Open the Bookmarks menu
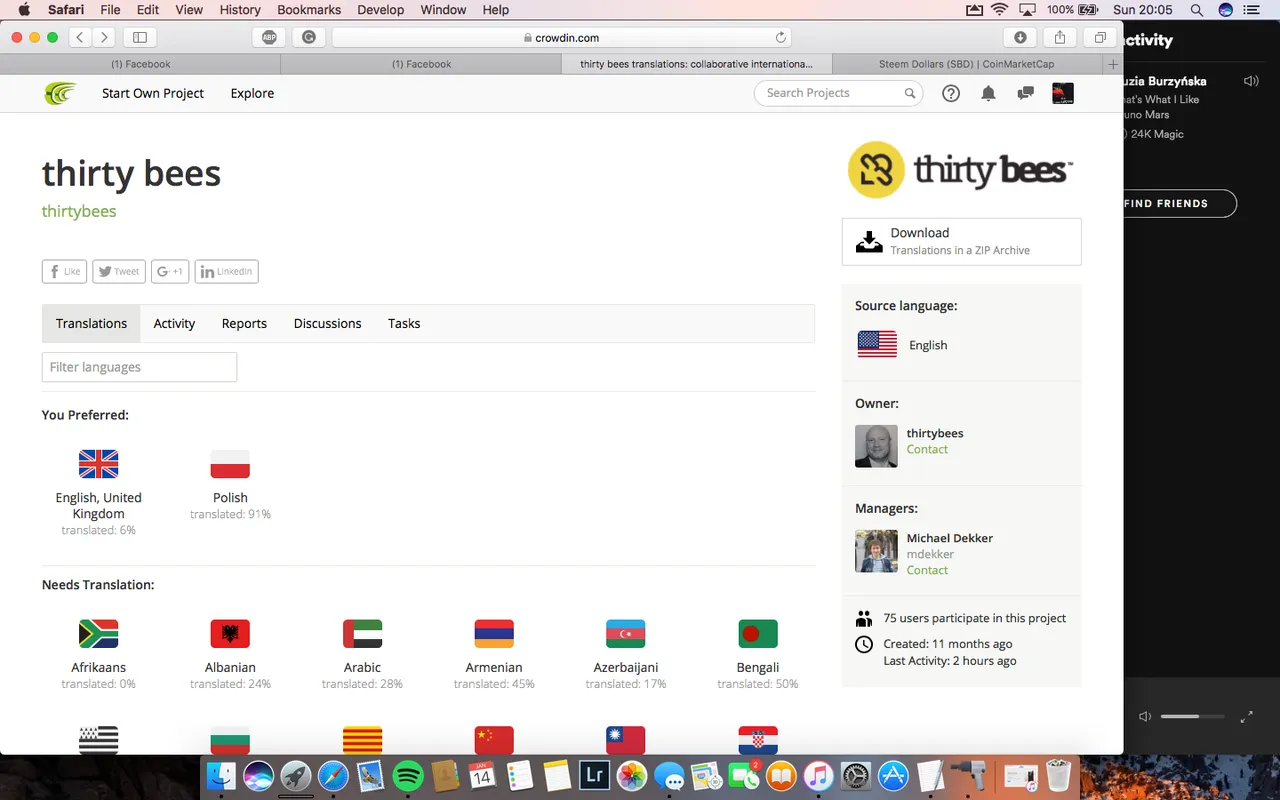The width and height of the screenshot is (1280, 800). coord(309,10)
